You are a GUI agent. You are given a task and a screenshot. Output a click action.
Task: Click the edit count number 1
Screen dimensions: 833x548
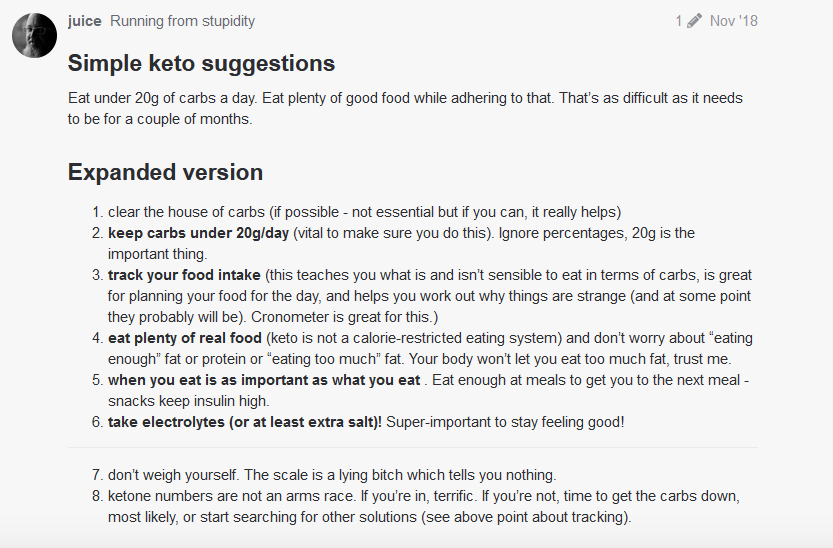pyautogui.click(x=679, y=21)
